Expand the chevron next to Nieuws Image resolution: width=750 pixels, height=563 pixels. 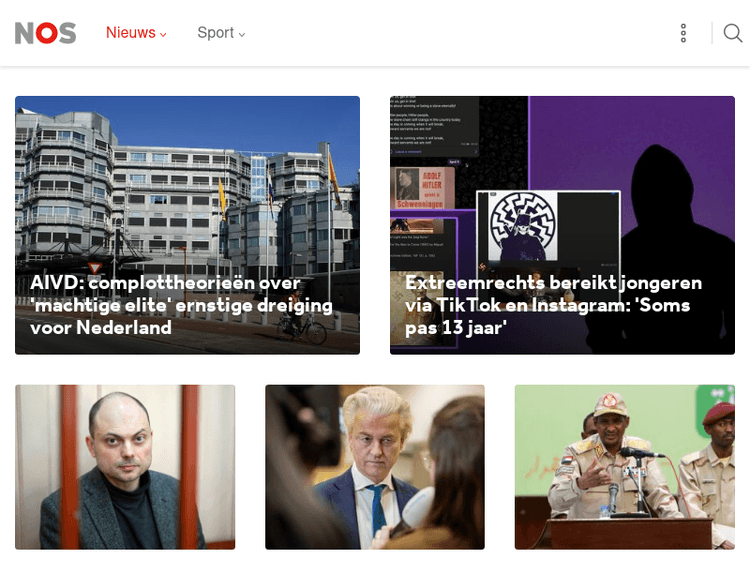coord(163,34)
